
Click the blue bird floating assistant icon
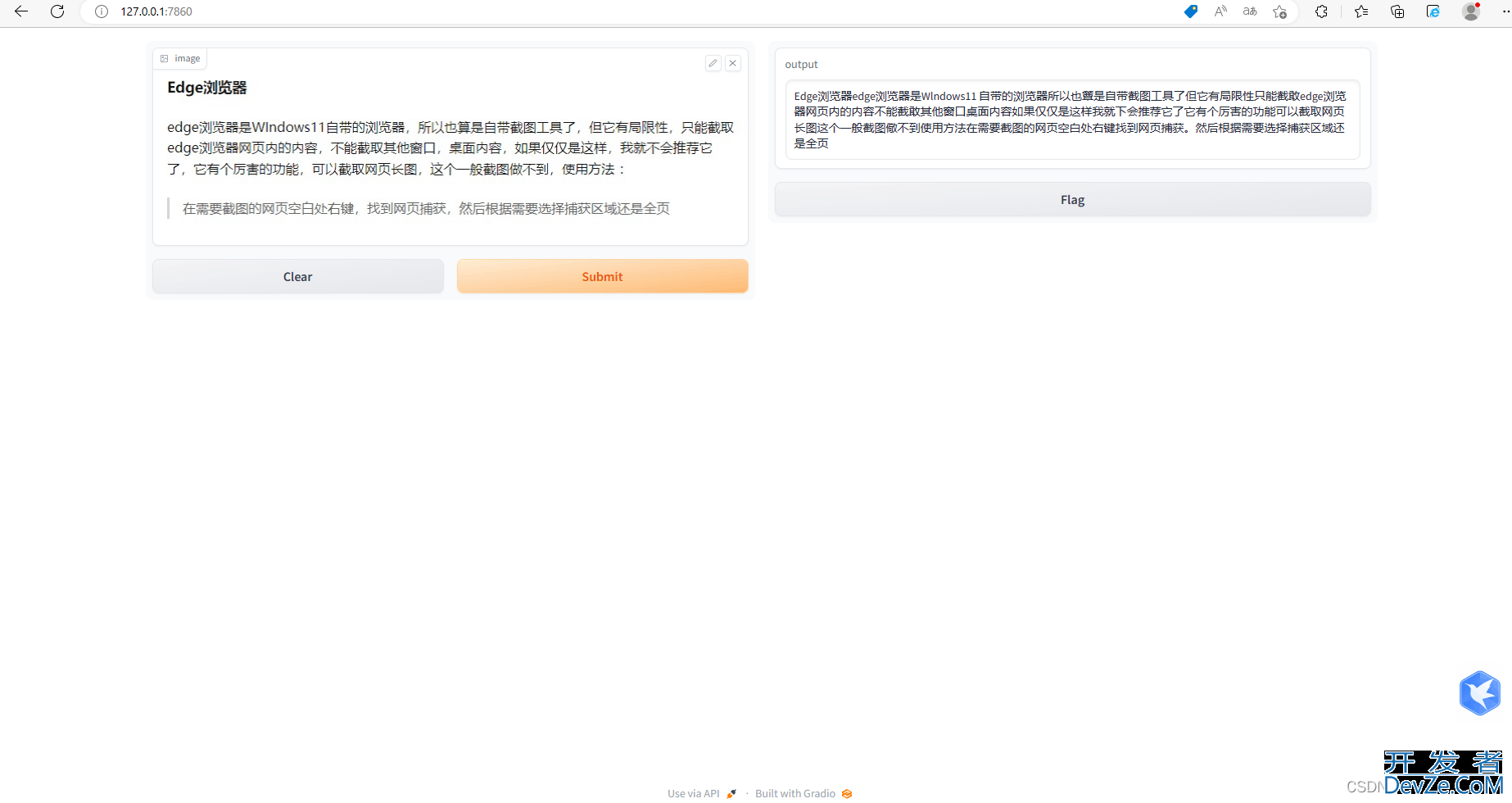tap(1480, 693)
